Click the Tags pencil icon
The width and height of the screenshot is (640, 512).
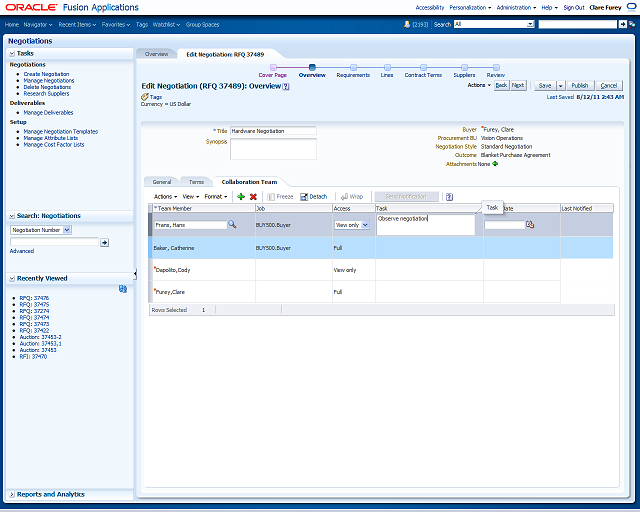tap(144, 97)
